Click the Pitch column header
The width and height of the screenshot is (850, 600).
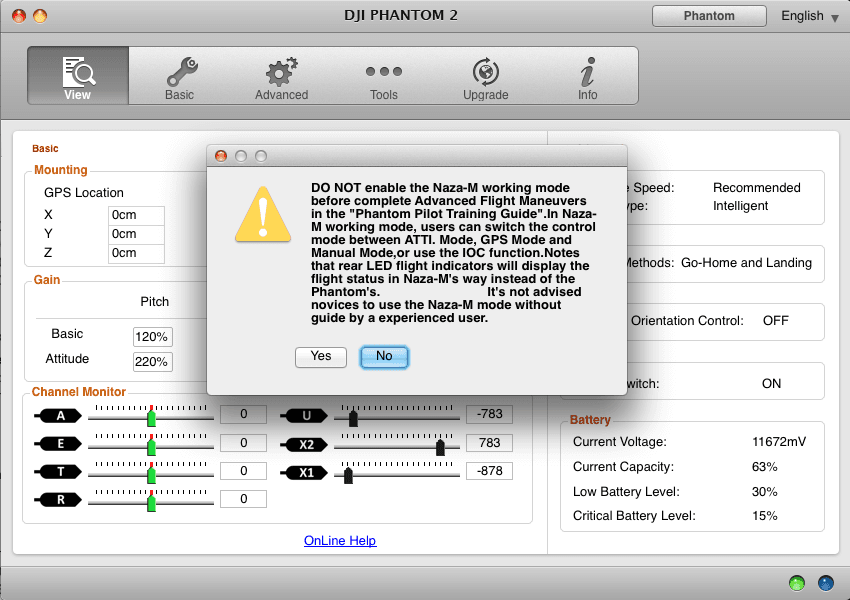pos(154,302)
